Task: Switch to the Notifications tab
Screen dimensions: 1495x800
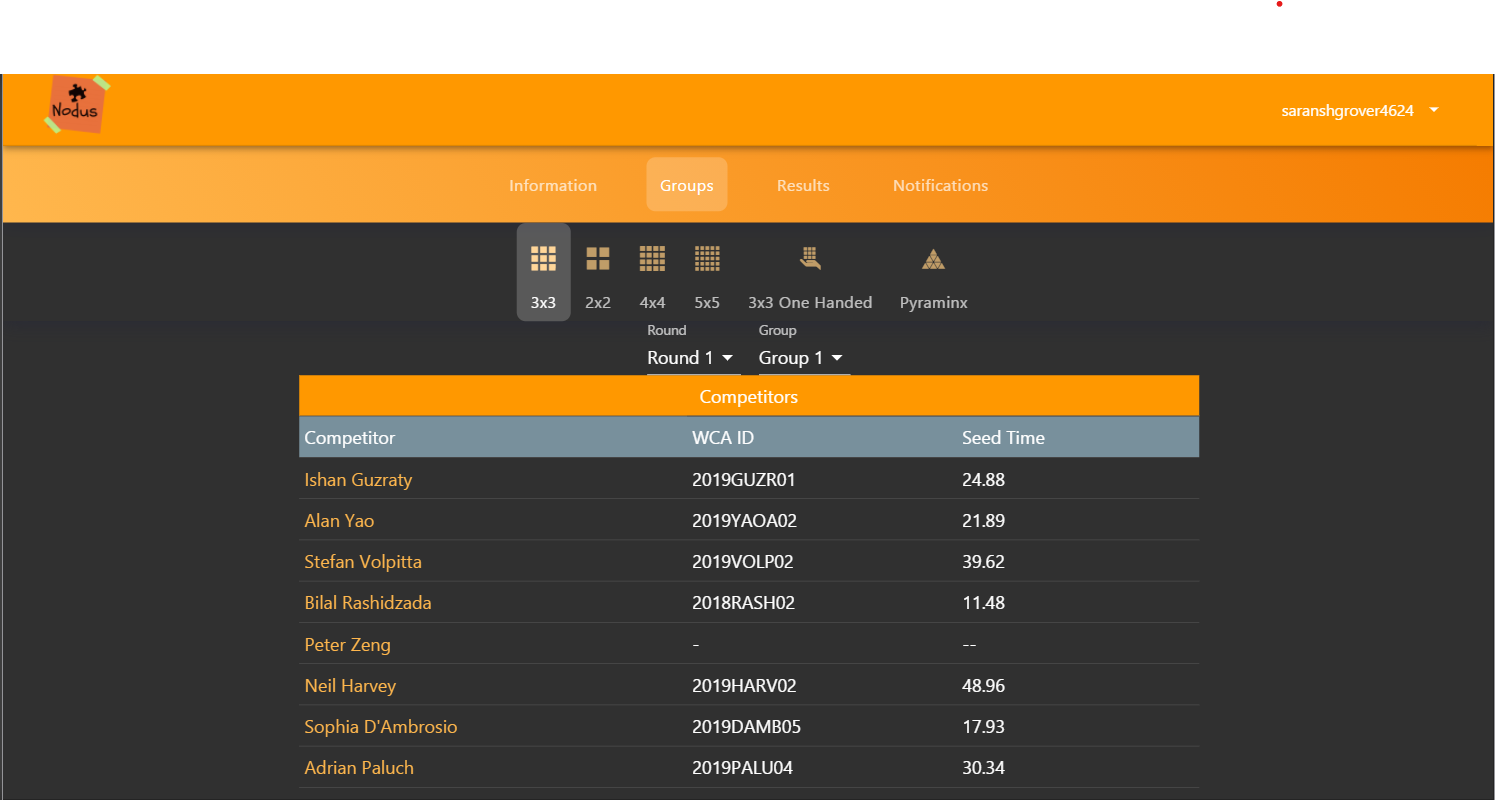Action: tap(940, 185)
